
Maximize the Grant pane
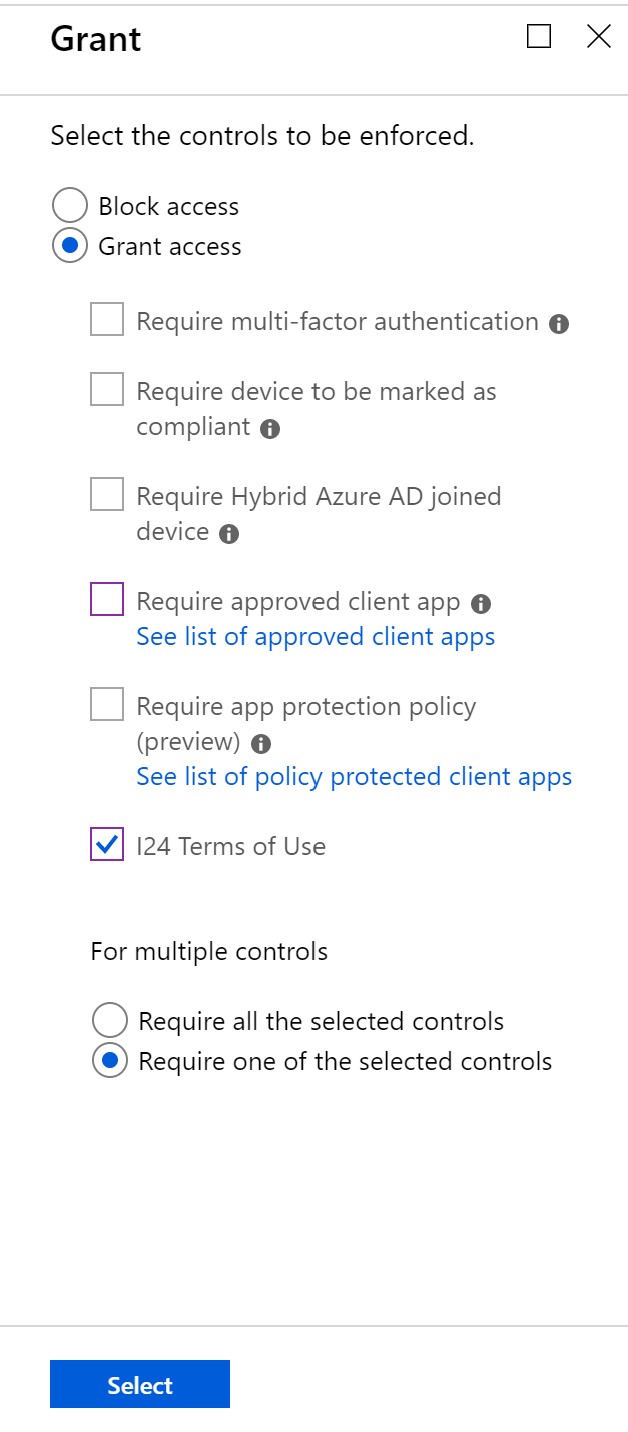(539, 37)
